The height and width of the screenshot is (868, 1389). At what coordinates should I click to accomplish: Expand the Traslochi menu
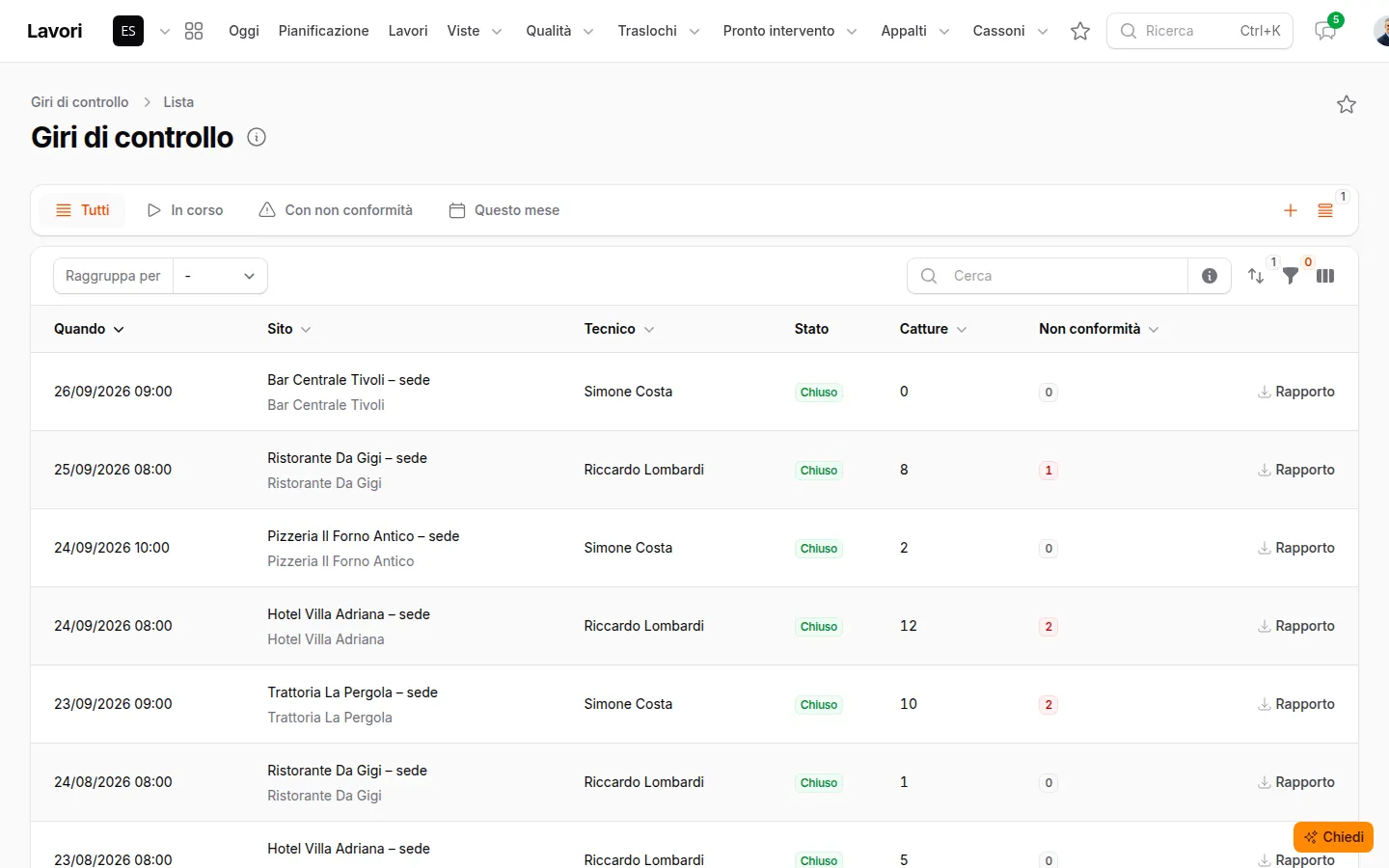pyautogui.click(x=659, y=31)
